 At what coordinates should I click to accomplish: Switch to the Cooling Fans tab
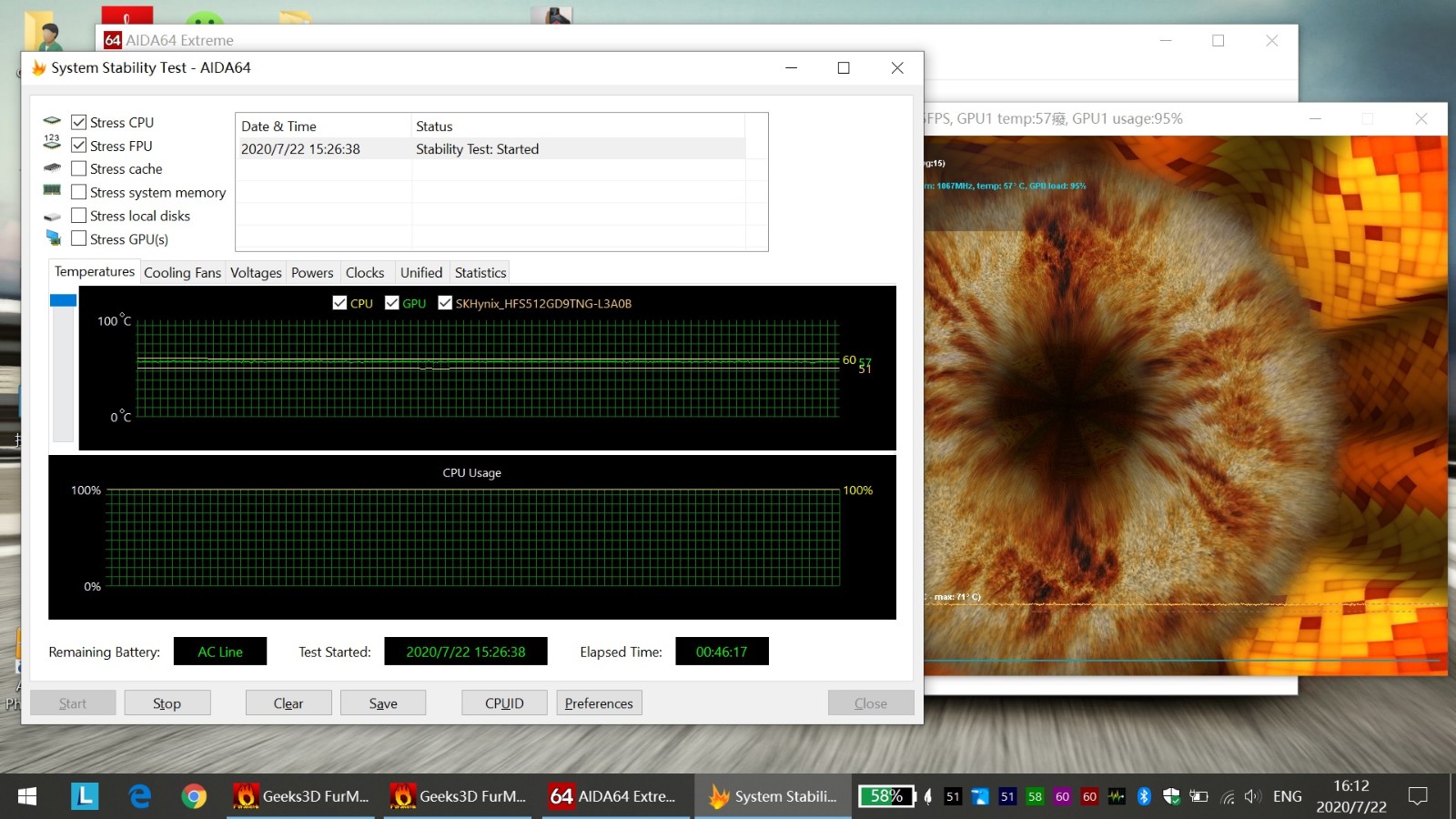point(182,273)
